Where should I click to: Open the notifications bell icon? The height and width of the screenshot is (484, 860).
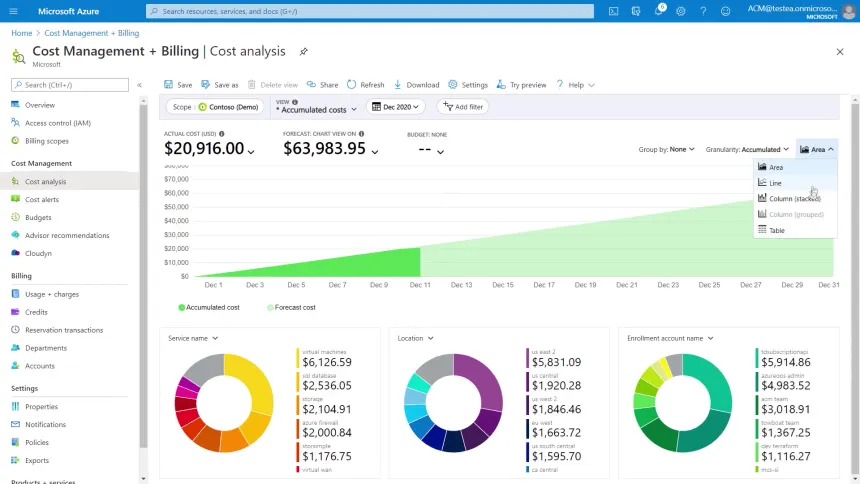pos(659,11)
